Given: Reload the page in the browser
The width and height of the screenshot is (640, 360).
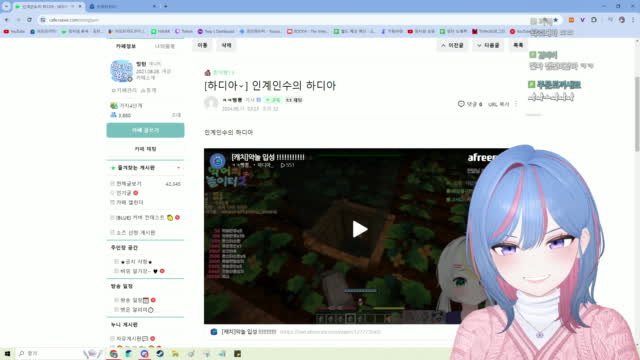Looking at the screenshot, I should (29, 20).
